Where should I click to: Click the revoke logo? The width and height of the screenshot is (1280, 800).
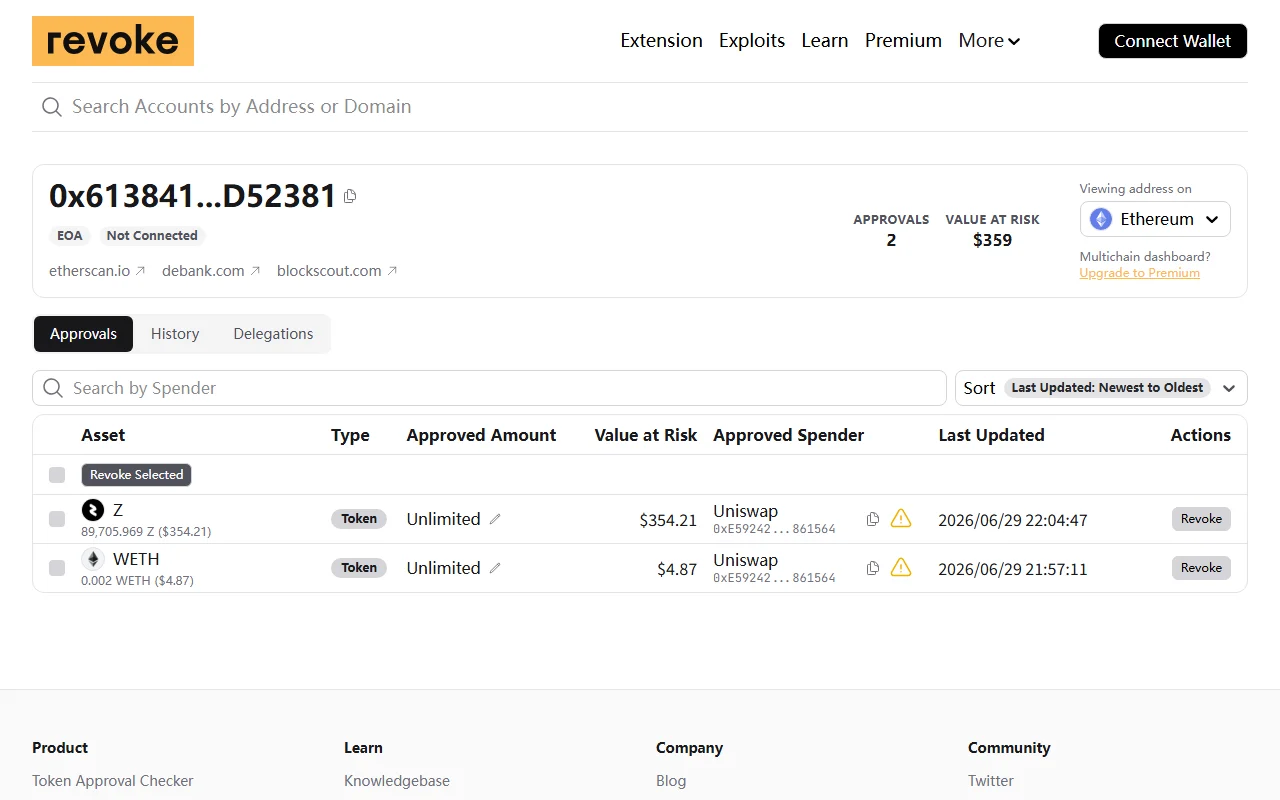113,41
